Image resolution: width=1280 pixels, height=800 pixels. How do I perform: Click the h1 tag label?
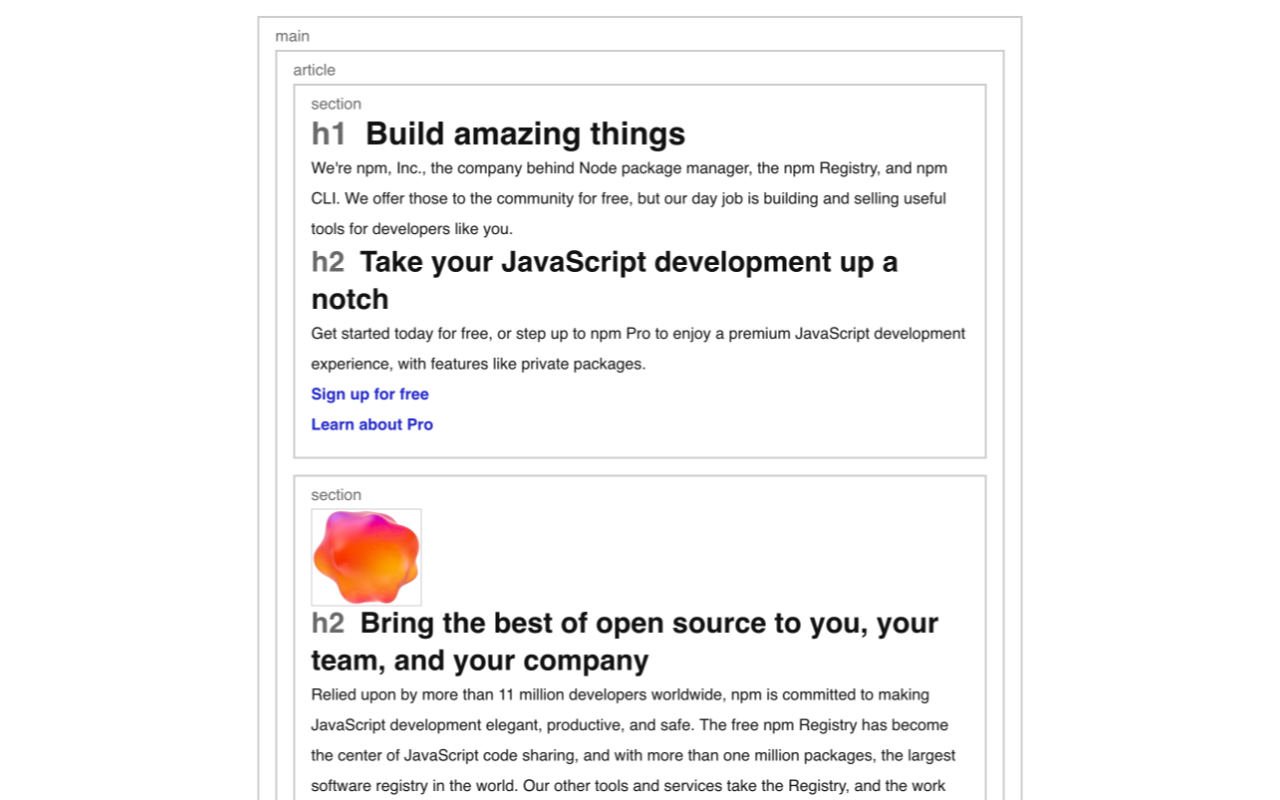328,134
